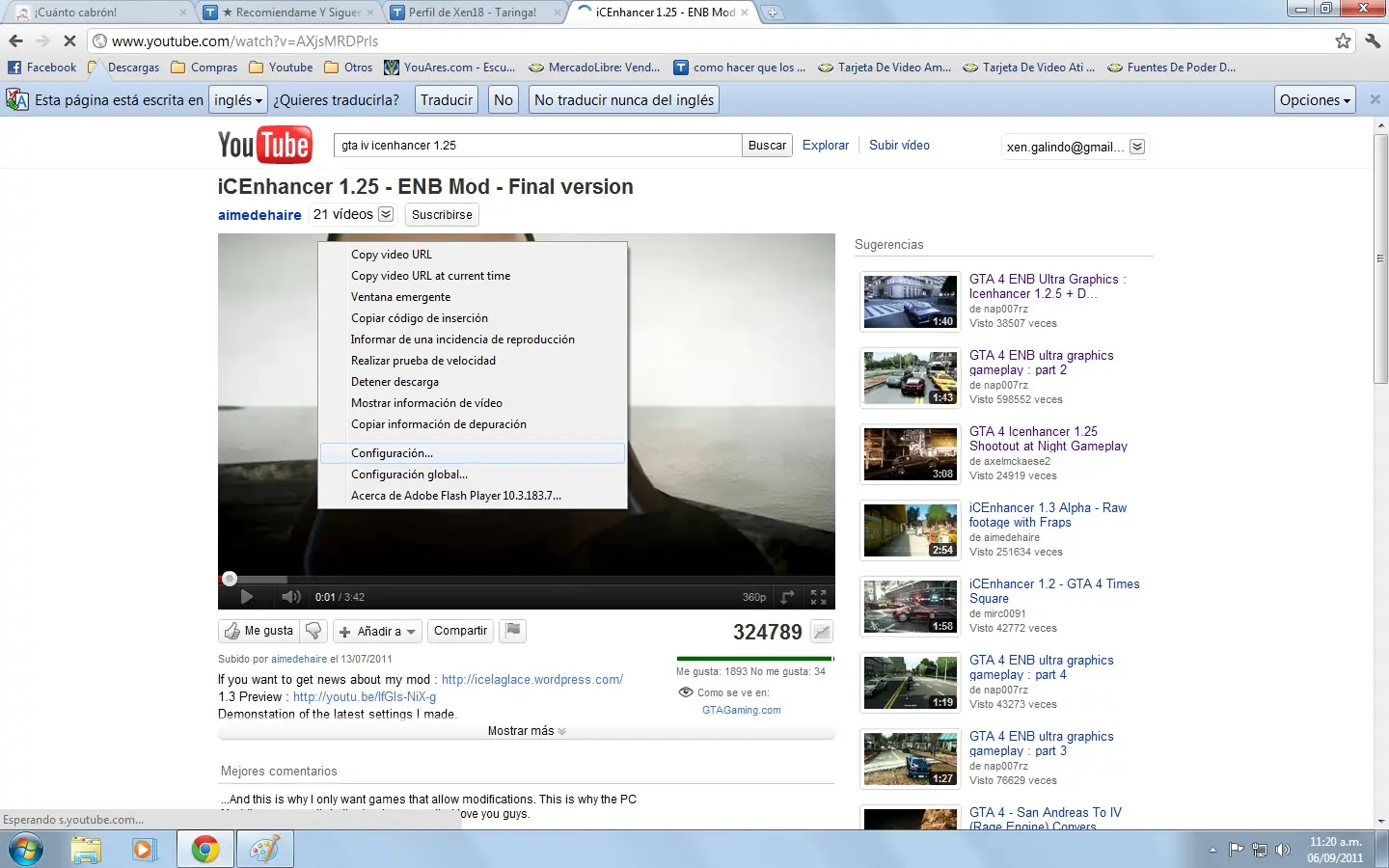Click the browser back arrow
This screenshot has height=868, width=1389.
(x=15, y=41)
